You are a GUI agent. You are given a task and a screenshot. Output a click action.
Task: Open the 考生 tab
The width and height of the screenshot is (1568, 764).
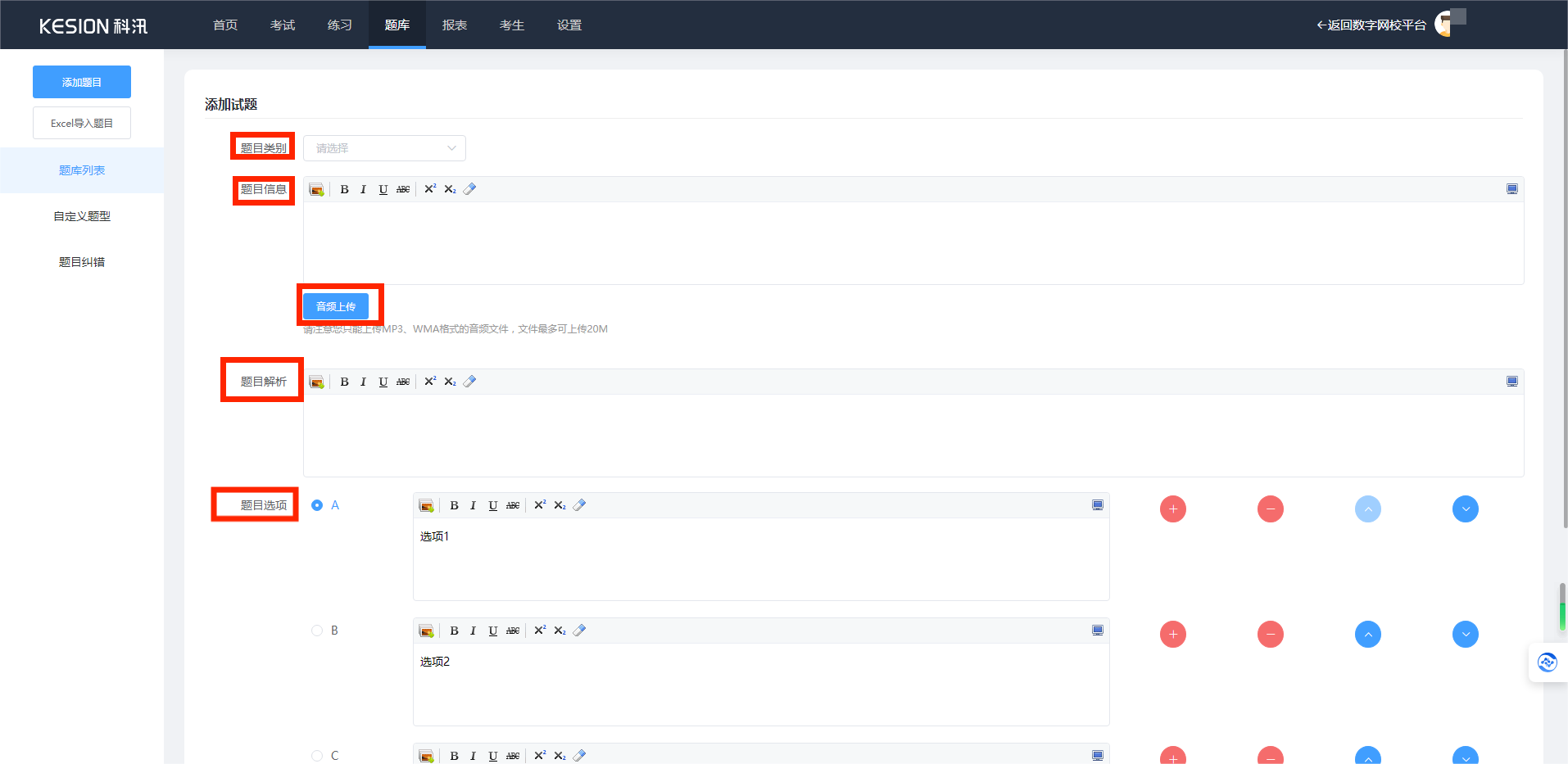coord(512,25)
